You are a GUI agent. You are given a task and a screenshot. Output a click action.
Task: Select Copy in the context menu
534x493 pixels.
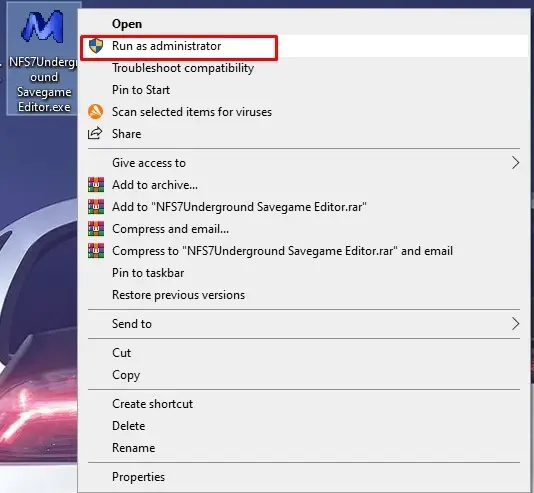[303, 375]
